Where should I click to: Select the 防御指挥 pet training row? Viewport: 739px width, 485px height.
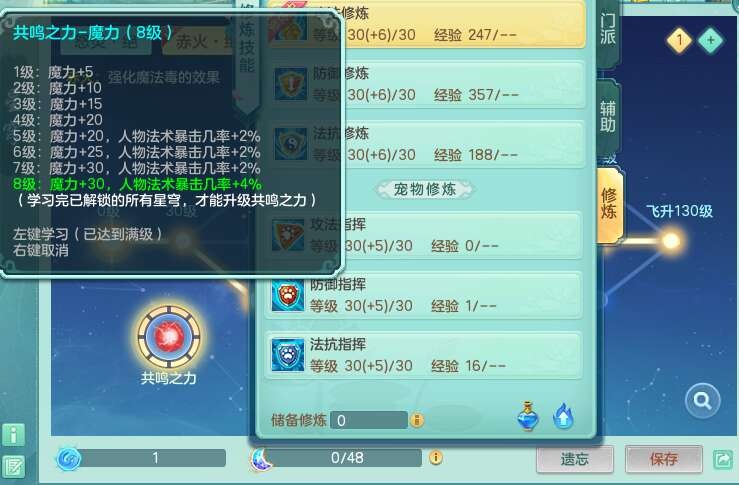424,296
